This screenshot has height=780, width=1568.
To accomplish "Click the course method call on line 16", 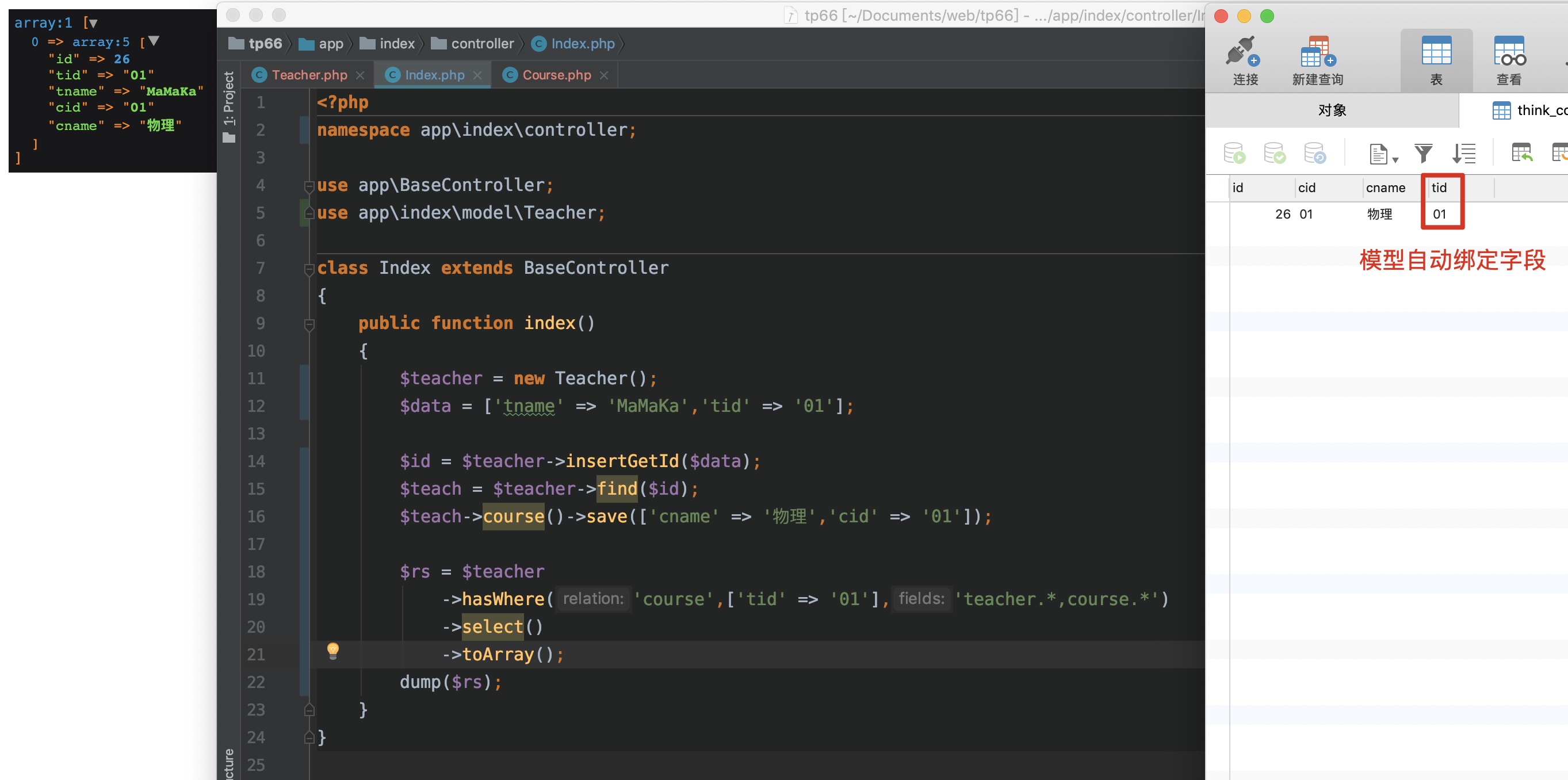I will coord(513,517).
